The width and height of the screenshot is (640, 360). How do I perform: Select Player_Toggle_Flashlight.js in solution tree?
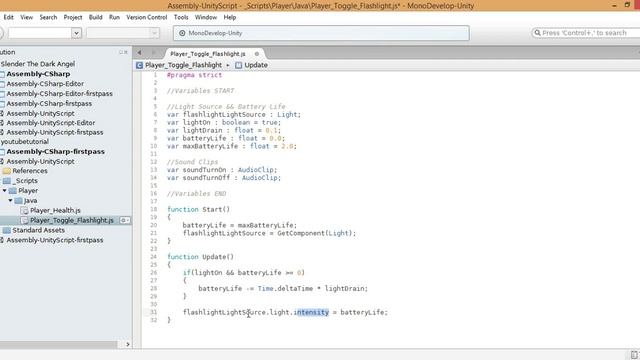[x=72, y=220]
